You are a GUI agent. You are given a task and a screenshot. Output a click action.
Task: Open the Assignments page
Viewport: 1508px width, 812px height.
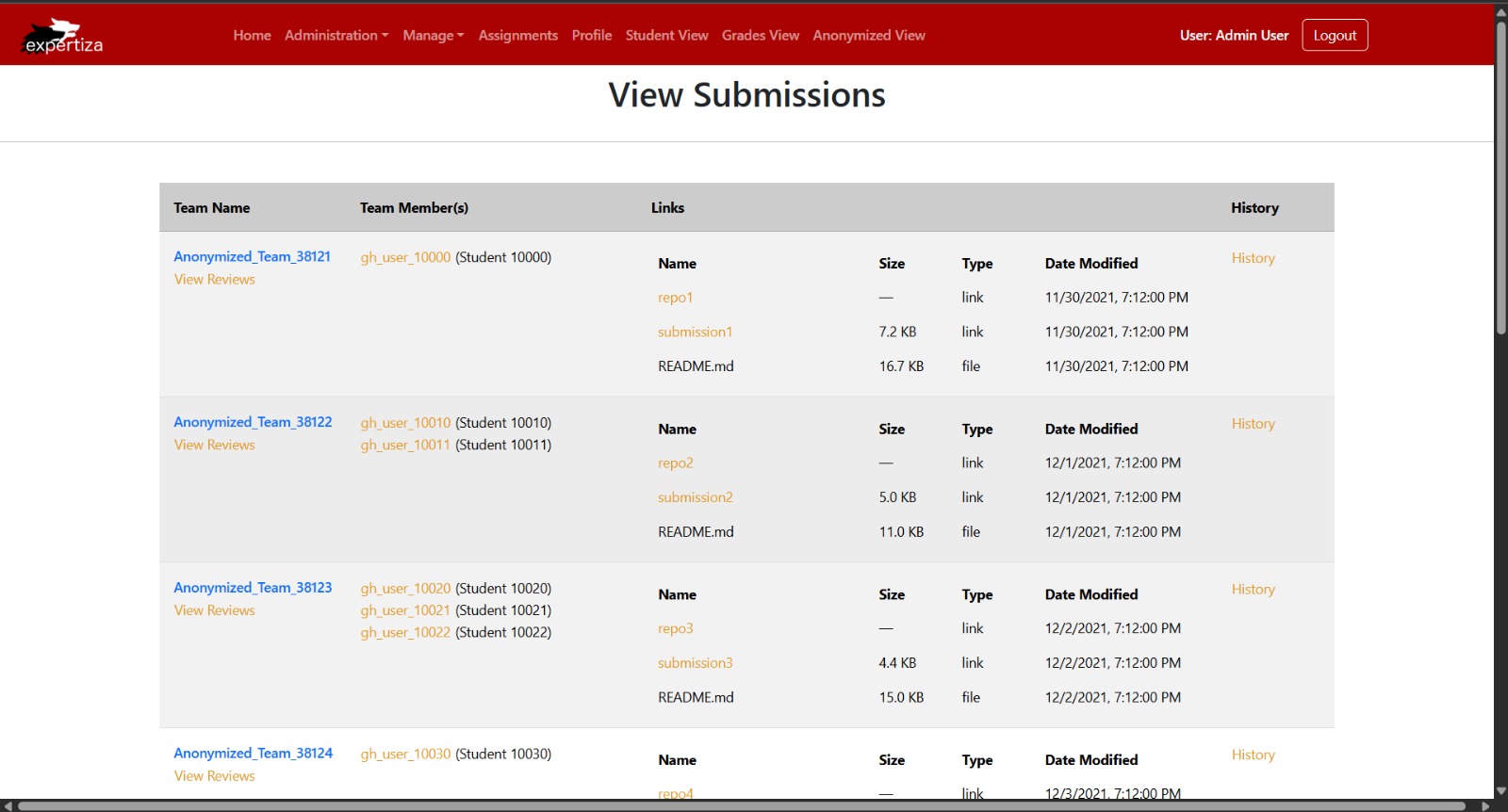[517, 36]
